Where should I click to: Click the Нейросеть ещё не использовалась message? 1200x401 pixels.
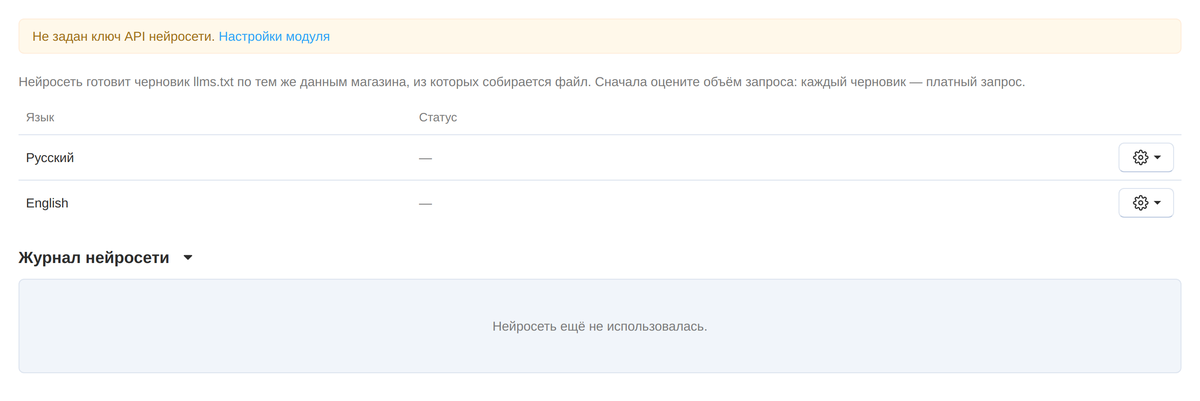[600, 326]
